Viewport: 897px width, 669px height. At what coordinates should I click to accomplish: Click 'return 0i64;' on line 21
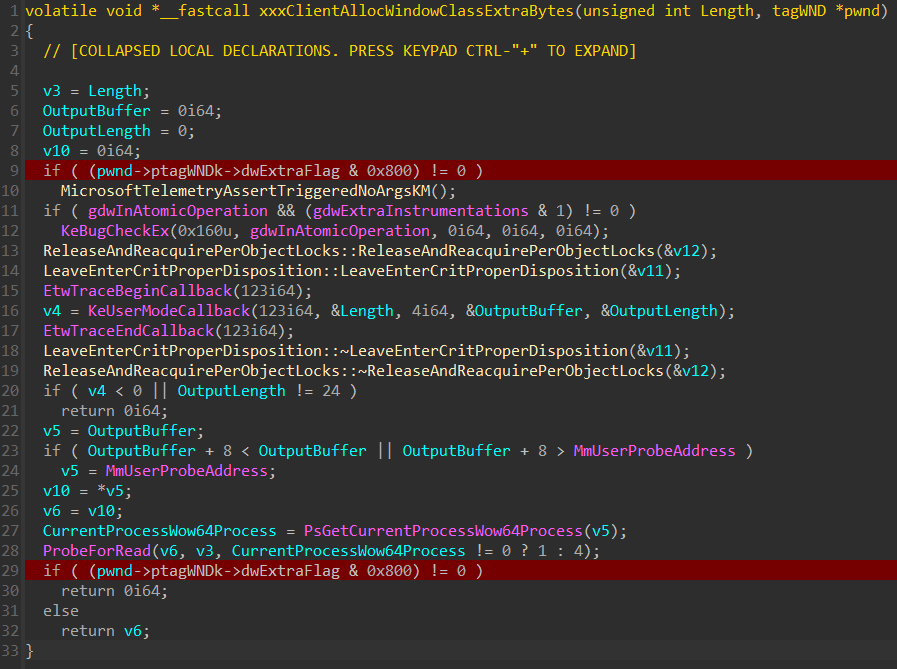tap(114, 411)
